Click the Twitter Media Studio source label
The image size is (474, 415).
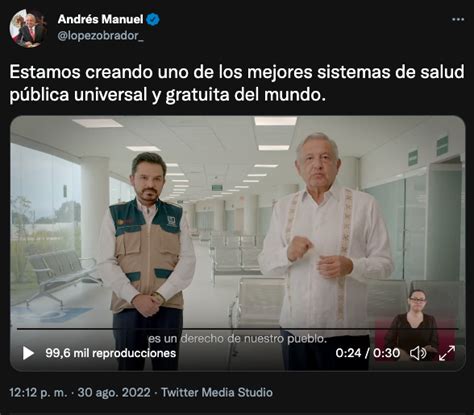[217, 392]
